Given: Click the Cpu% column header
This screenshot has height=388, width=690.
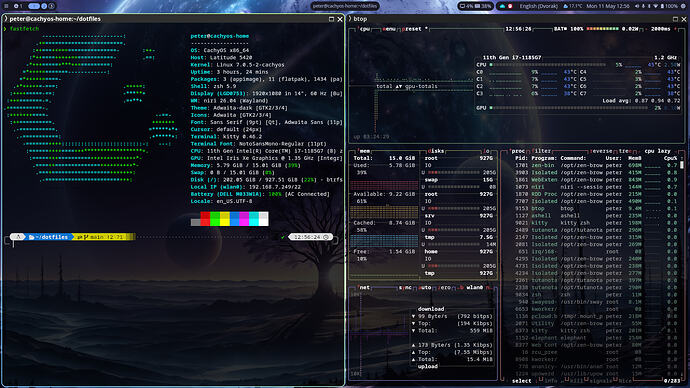Looking at the screenshot, I should pos(670,158).
